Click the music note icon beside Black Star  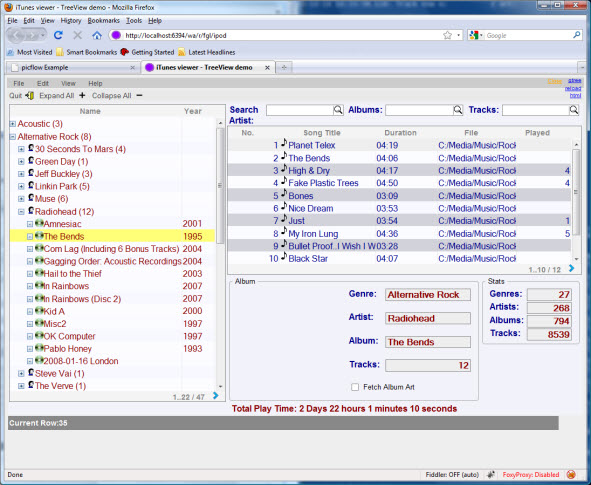click(284, 257)
